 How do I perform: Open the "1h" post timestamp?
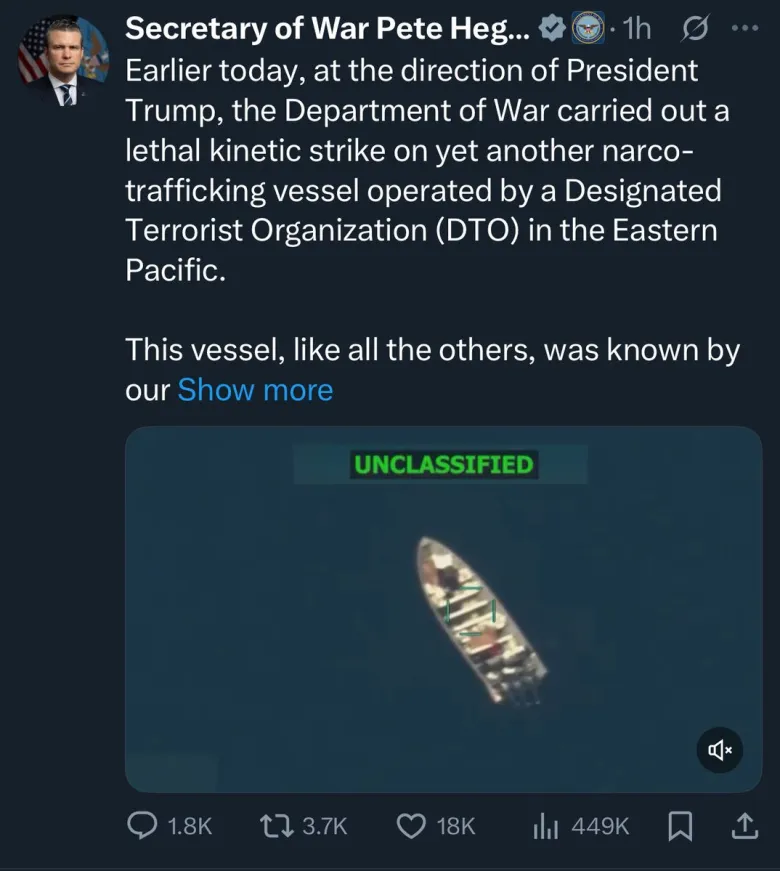(x=635, y=30)
